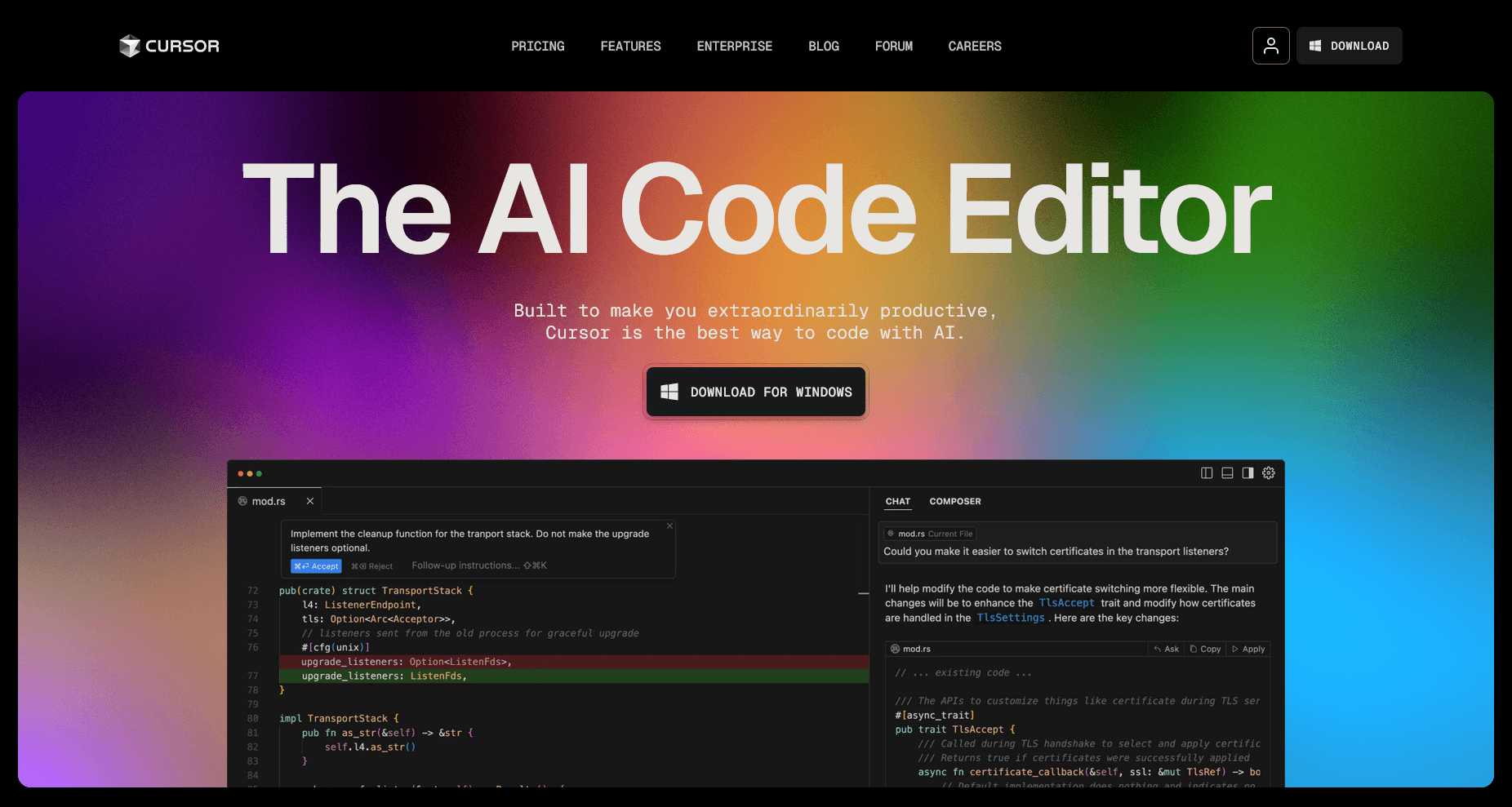Click the mod.rs file icon in the tab
1512x807 pixels.
pos(244,500)
